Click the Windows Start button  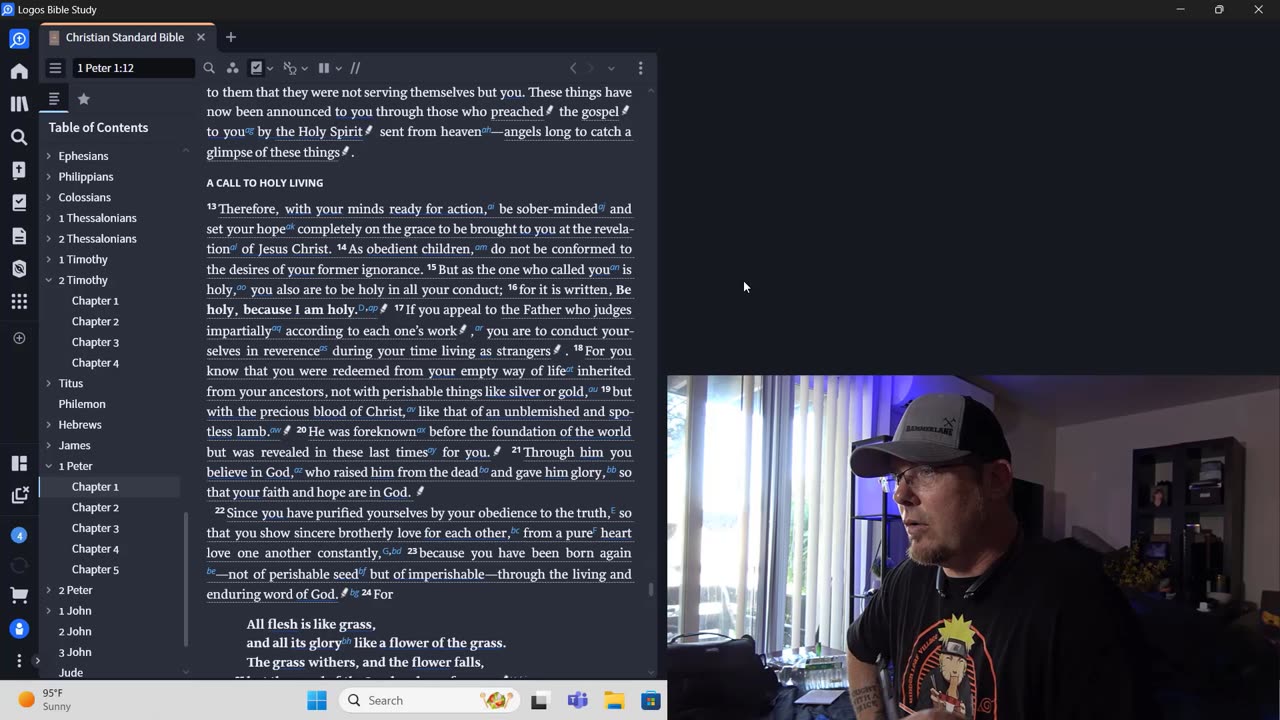click(317, 700)
